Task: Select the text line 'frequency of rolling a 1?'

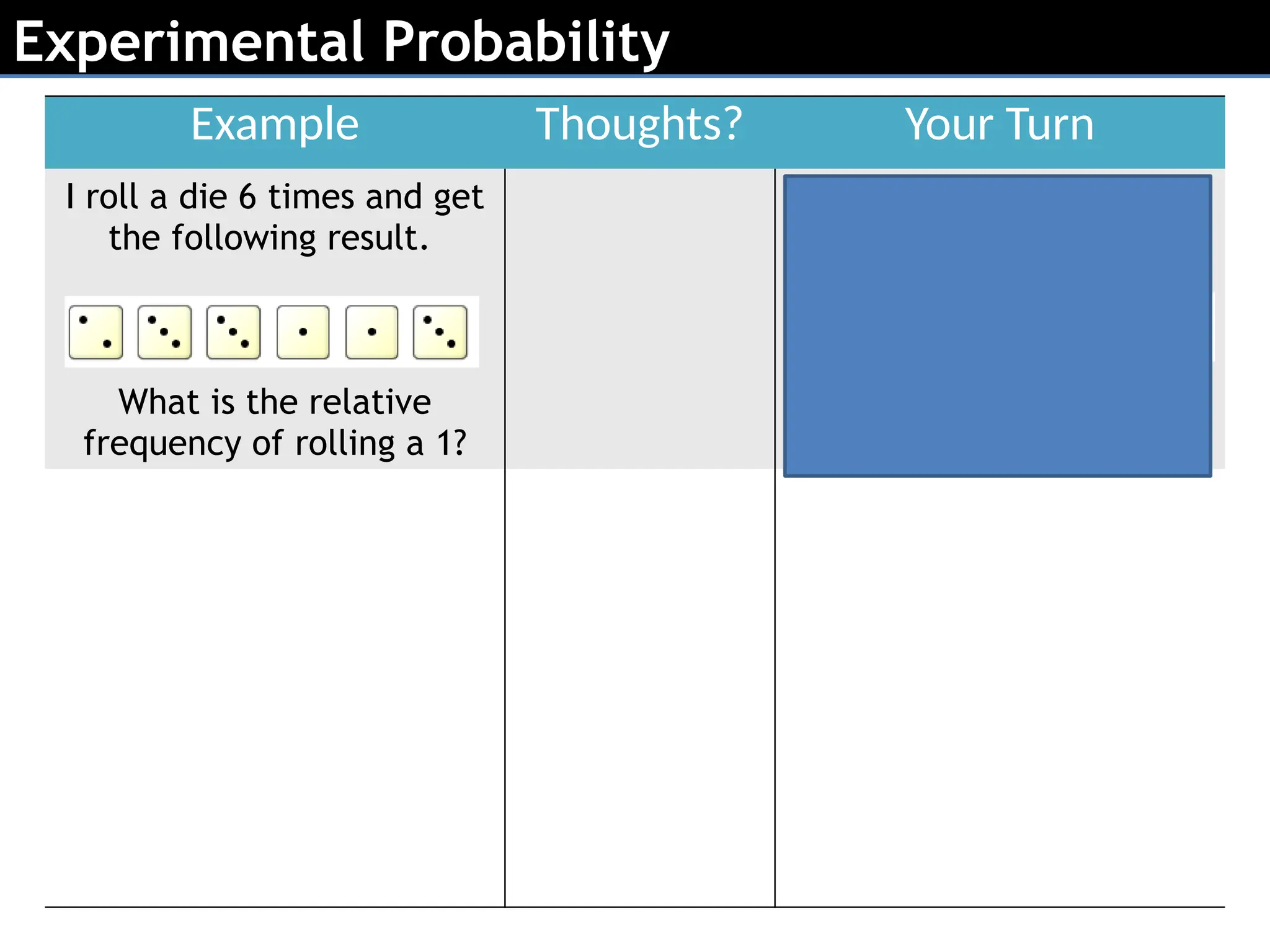Action: click(275, 443)
